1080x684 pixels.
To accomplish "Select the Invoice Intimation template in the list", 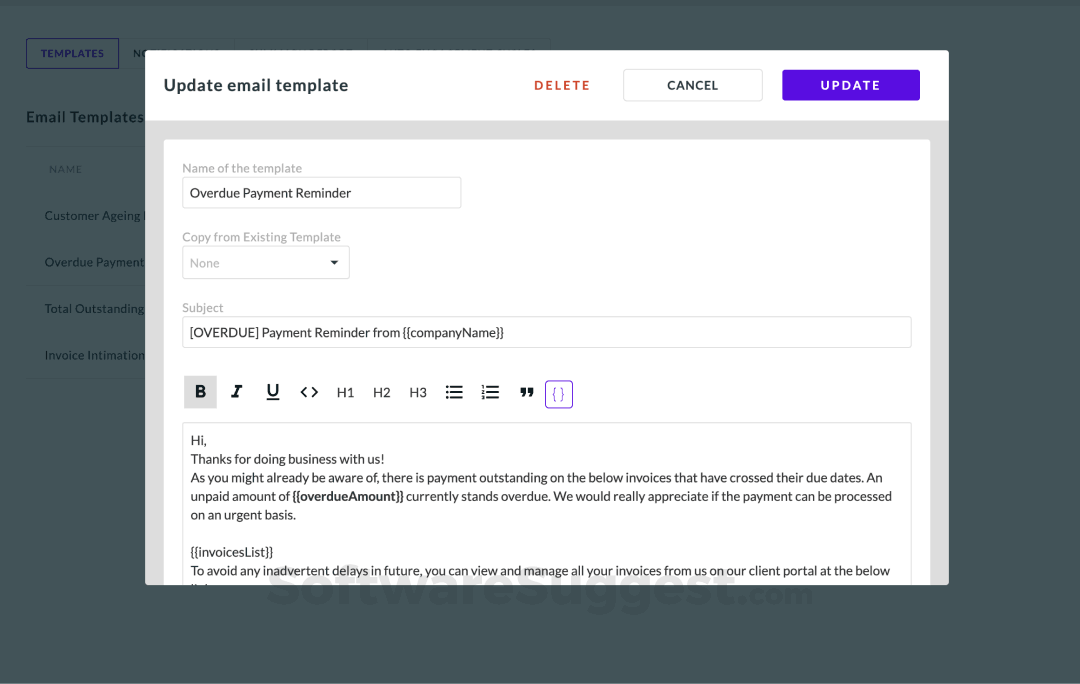I will [90, 354].
